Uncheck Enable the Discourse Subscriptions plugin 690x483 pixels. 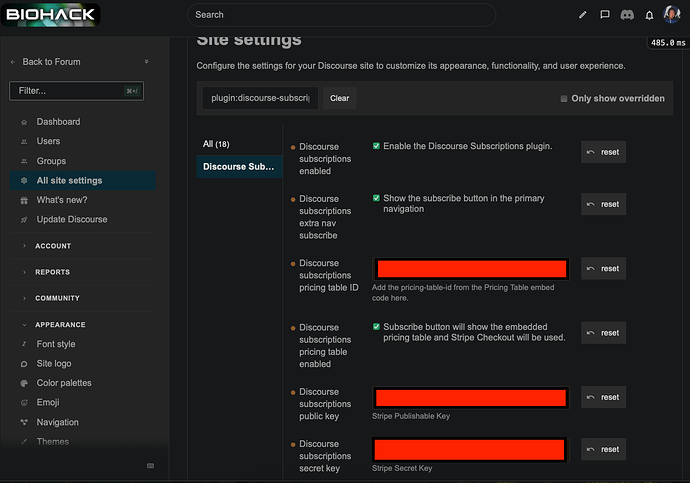(376, 146)
